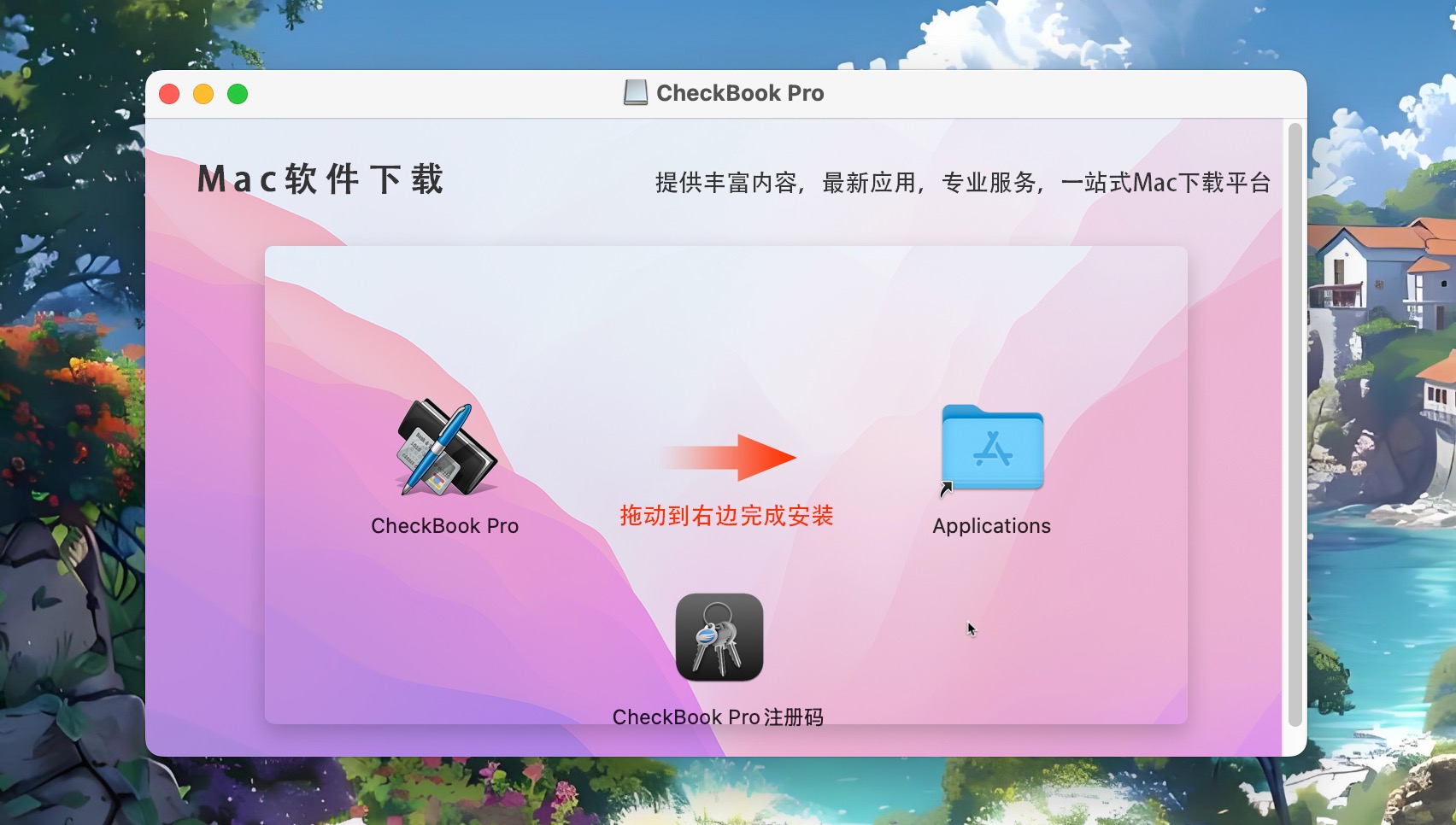Click the CheckBook Pro注册码 label
Screen dimensions: 1456x825
(x=718, y=717)
